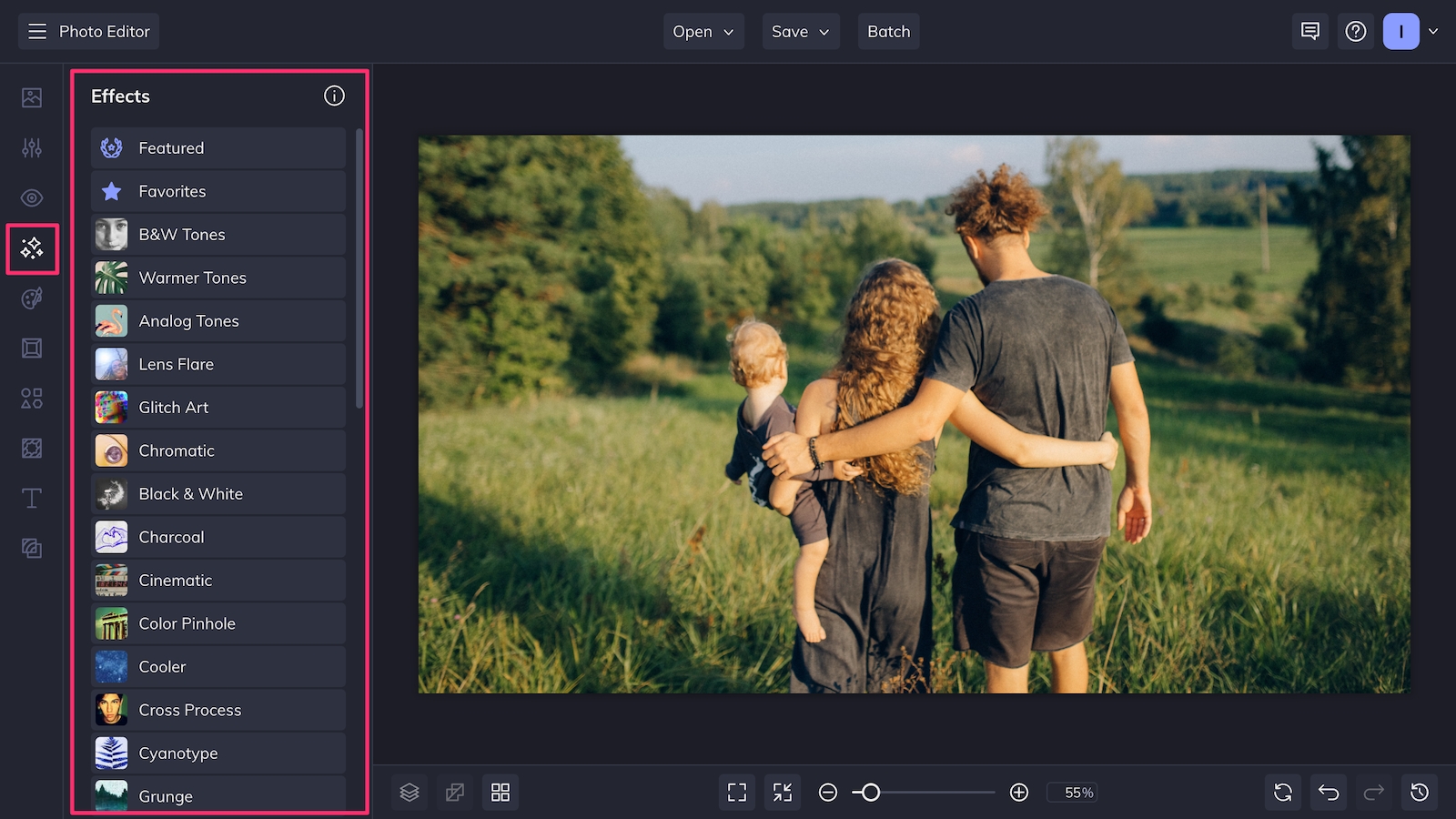
Task: Select the Text tool
Action: point(31,498)
